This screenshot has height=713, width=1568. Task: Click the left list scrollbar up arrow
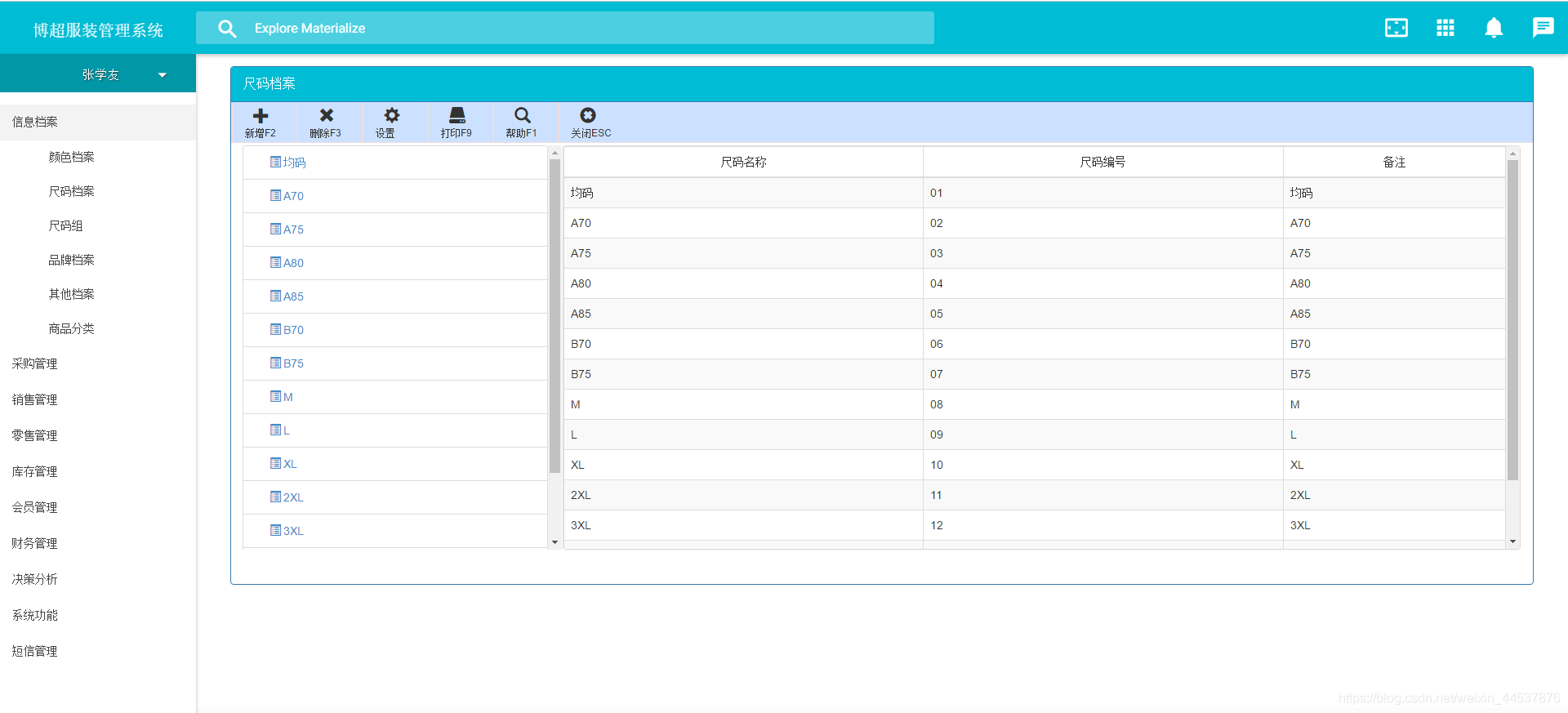[x=555, y=153]
